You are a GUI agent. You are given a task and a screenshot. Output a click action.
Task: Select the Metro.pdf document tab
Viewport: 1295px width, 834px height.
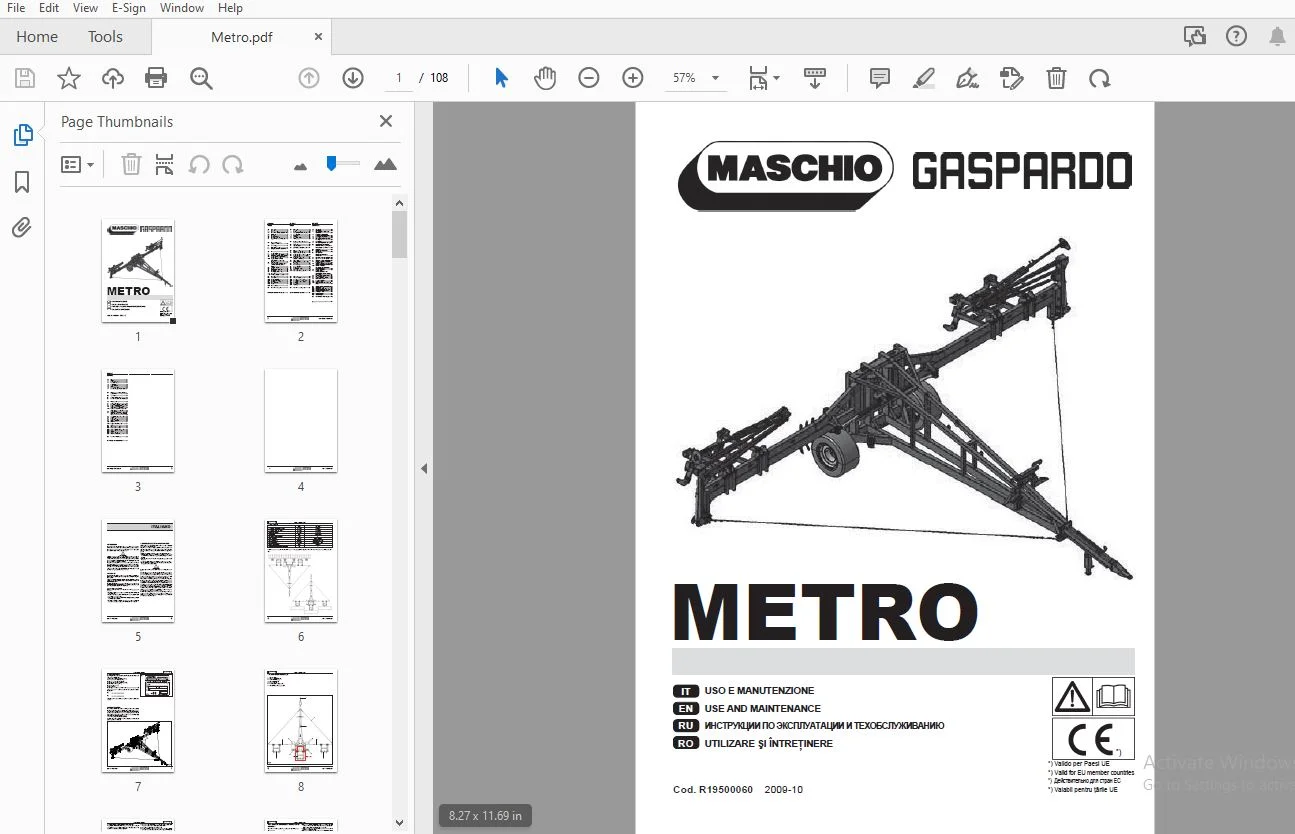coord(241,37)
